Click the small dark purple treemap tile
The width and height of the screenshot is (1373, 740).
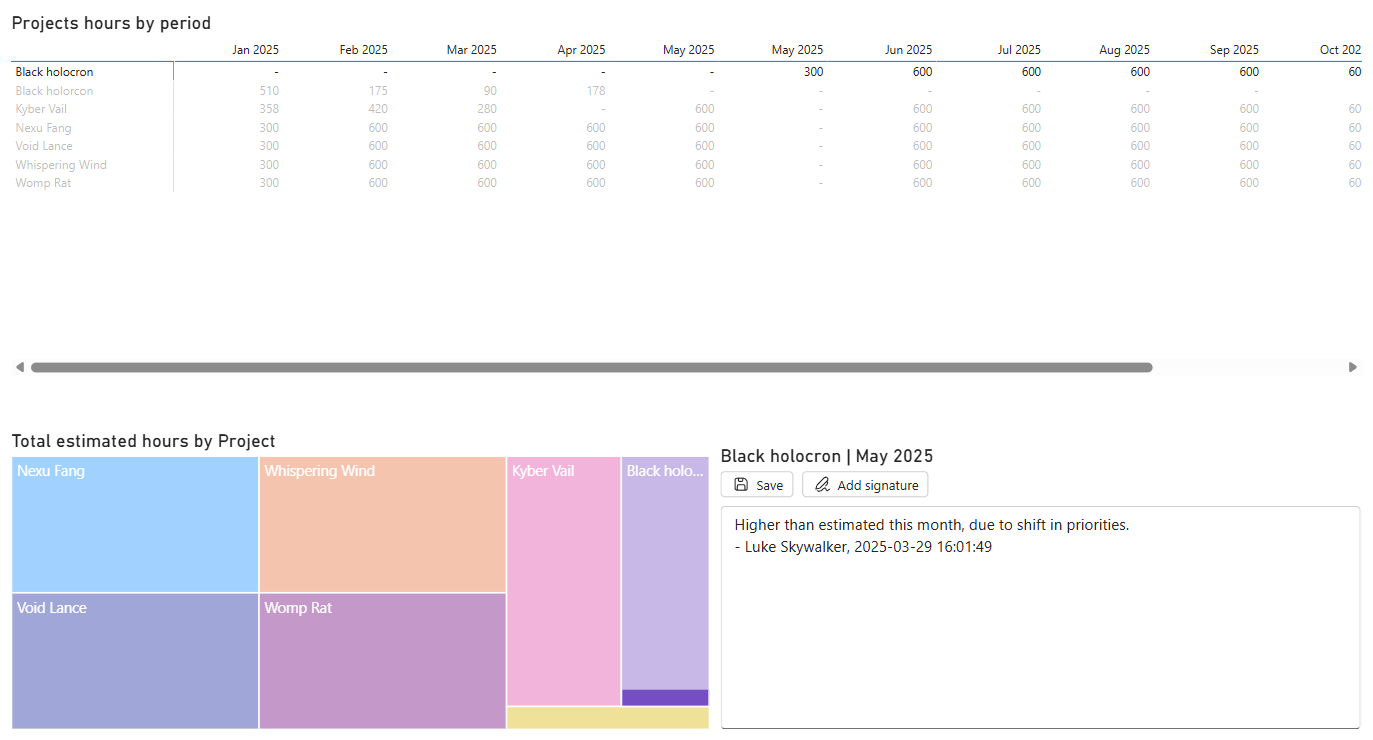[x=665, y=697]
